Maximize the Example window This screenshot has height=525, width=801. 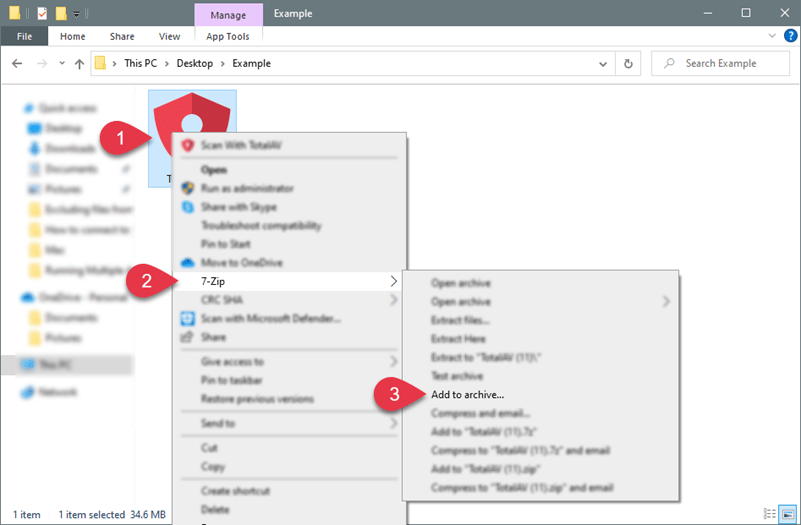point(746,13)
